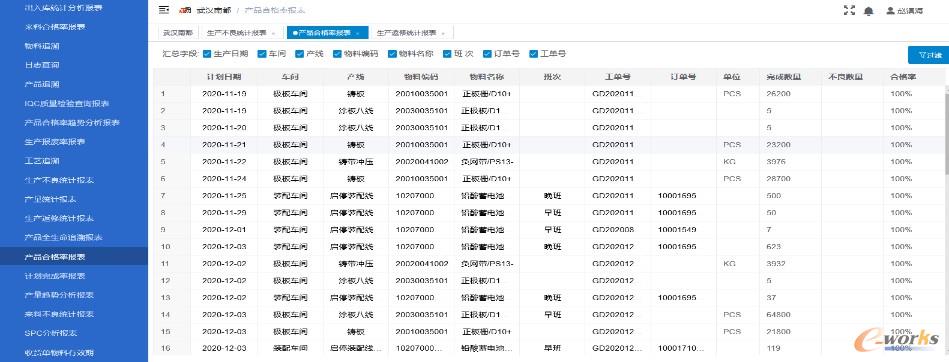The image size is (949, 362).
Task: Click the blue 过滤 filter button
Action: (x=928, y=55)
